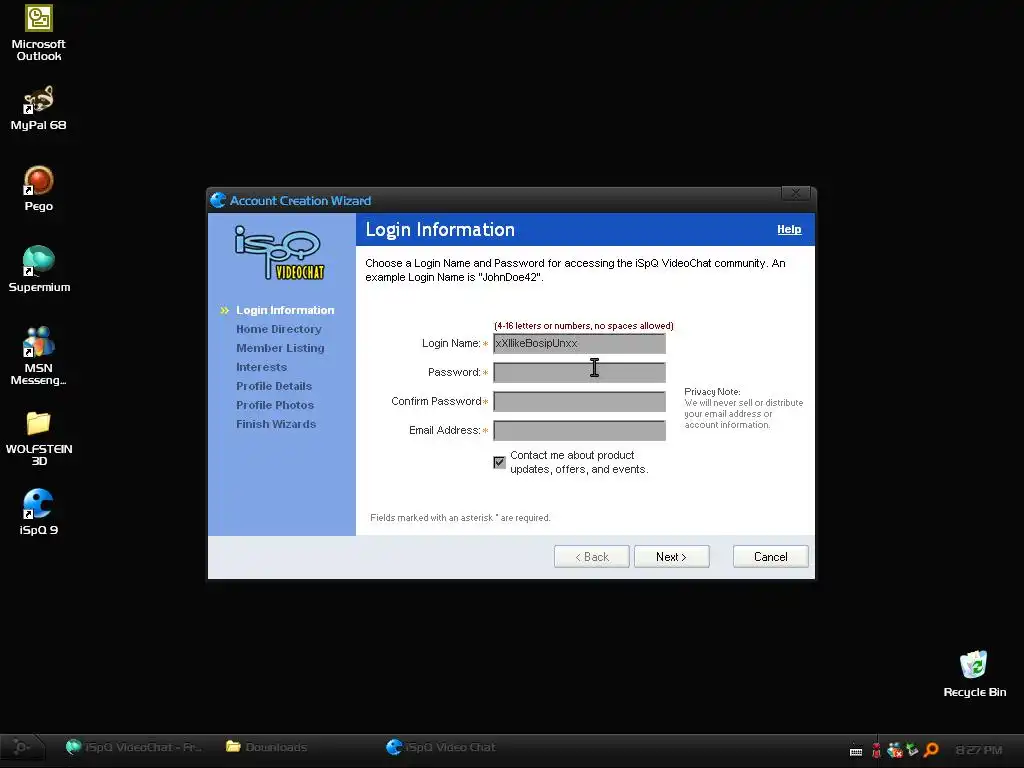Viewport: 1024px width, 768px height.
Task: Select Finish Wizards step
Action: (276, 424)
